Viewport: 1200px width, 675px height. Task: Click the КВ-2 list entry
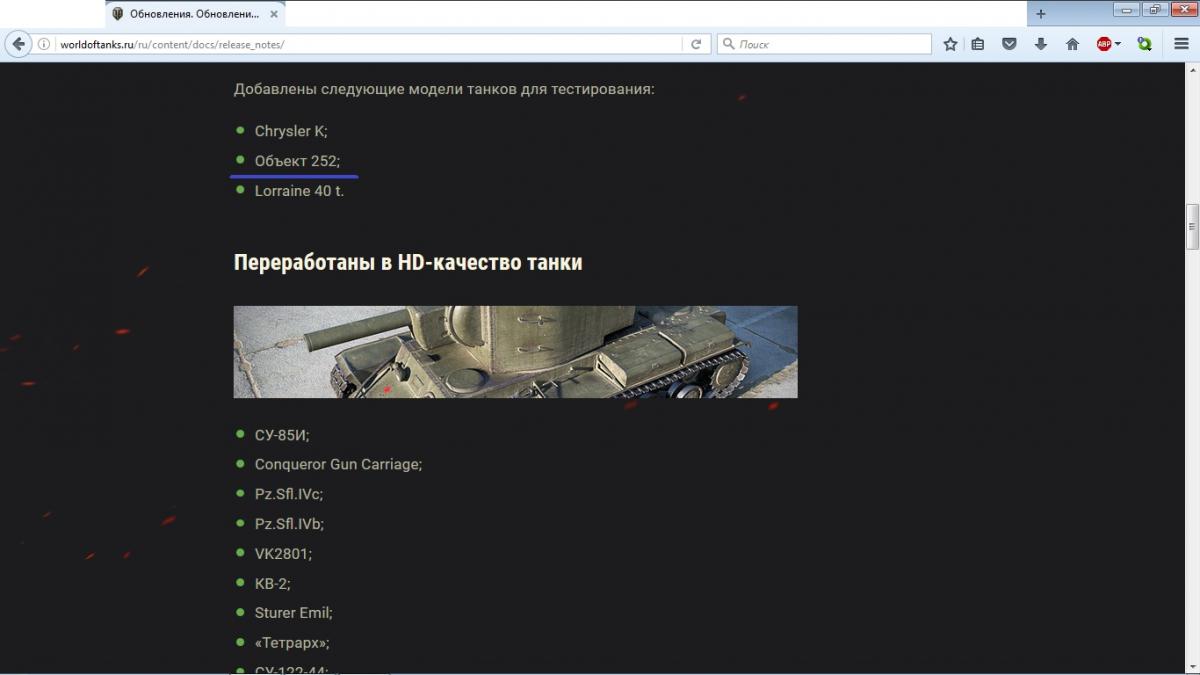(273, 583)
